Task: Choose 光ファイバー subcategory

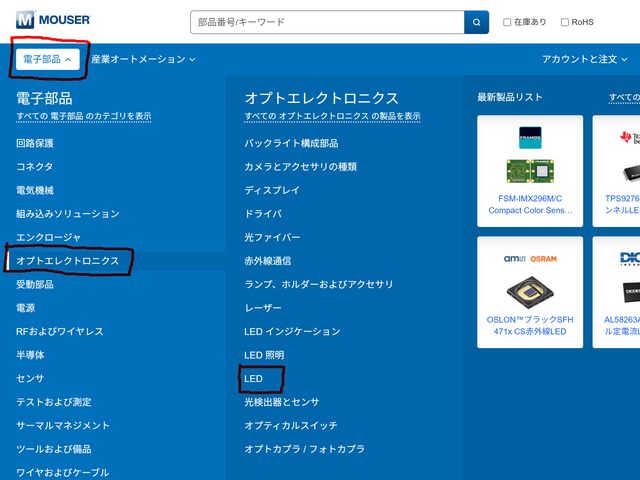Action: (272, 237)
